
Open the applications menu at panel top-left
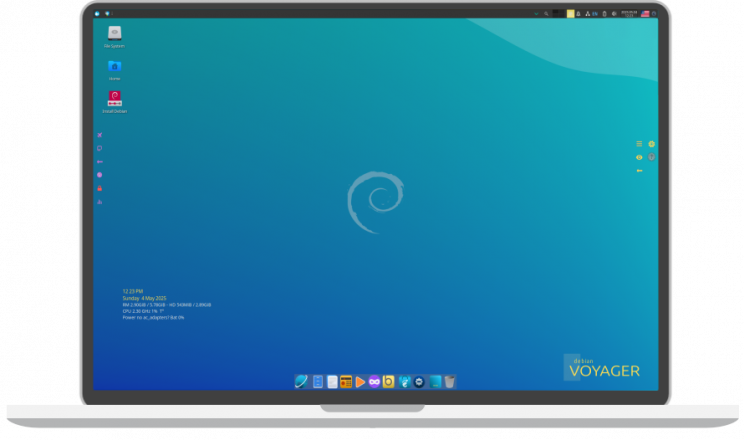(97, 14)
